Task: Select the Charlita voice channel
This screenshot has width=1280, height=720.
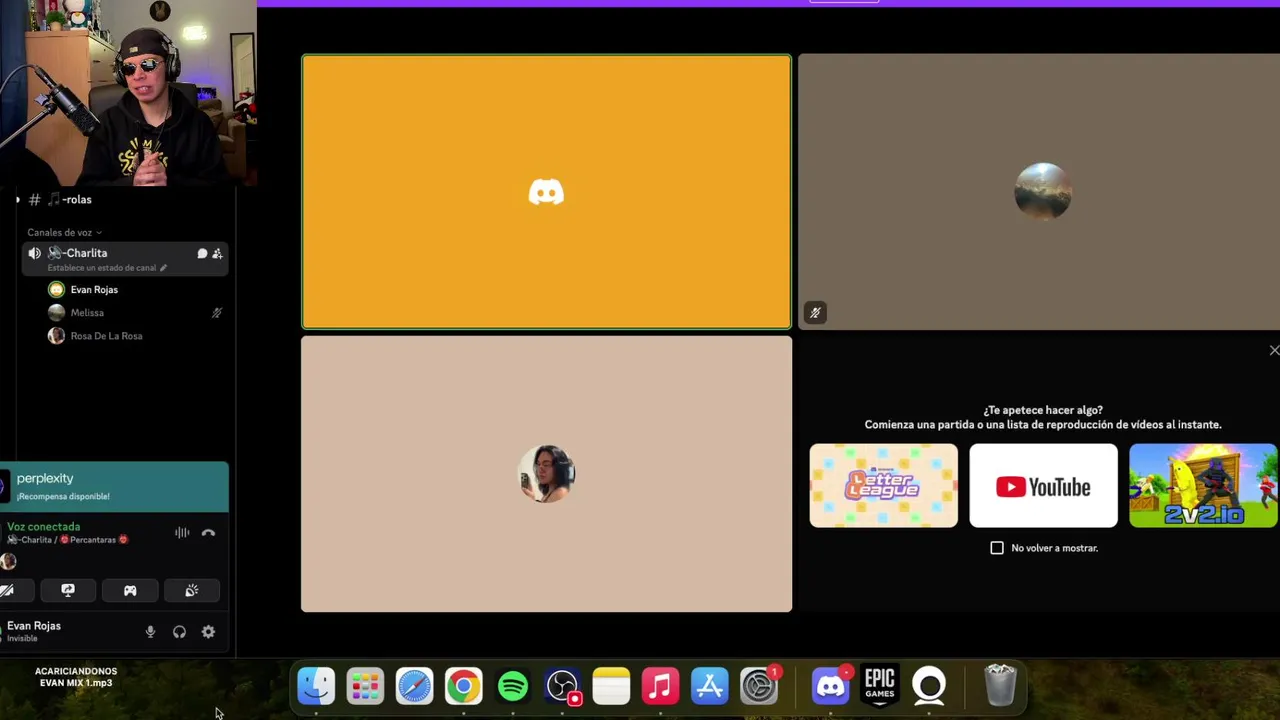Action: pos(125,258)
